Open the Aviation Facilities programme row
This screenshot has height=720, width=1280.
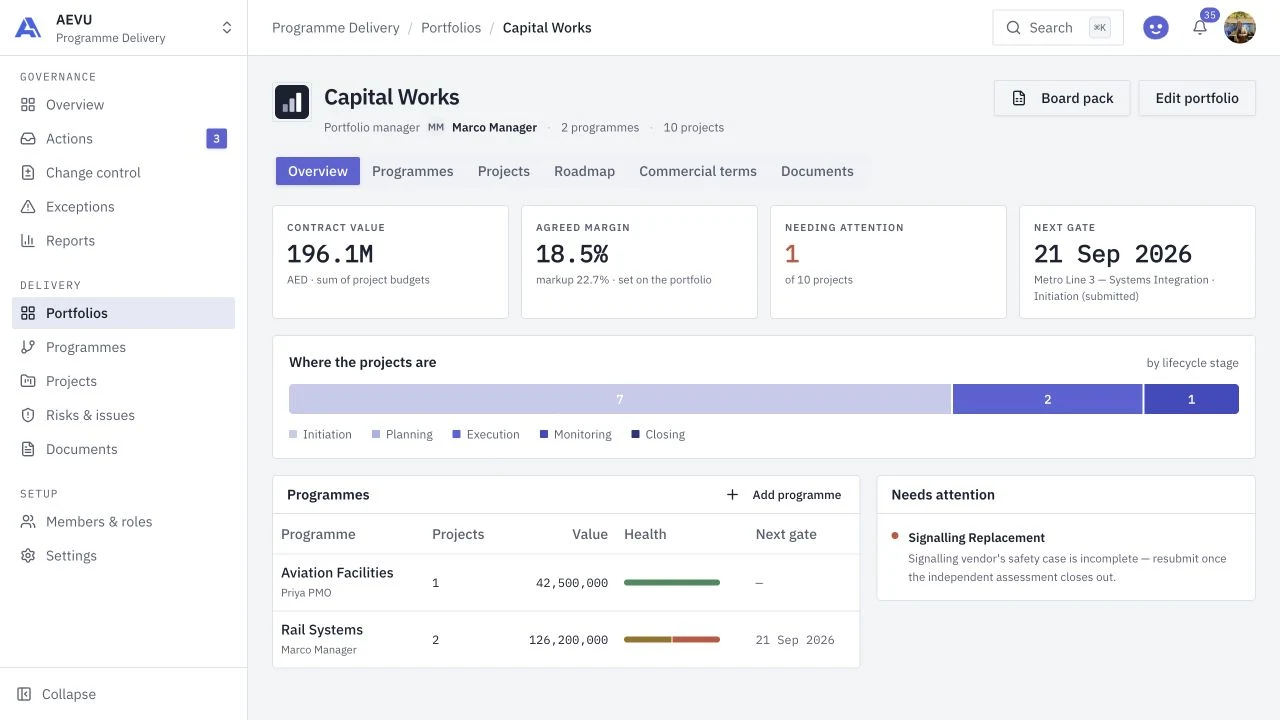coord(566,583)
